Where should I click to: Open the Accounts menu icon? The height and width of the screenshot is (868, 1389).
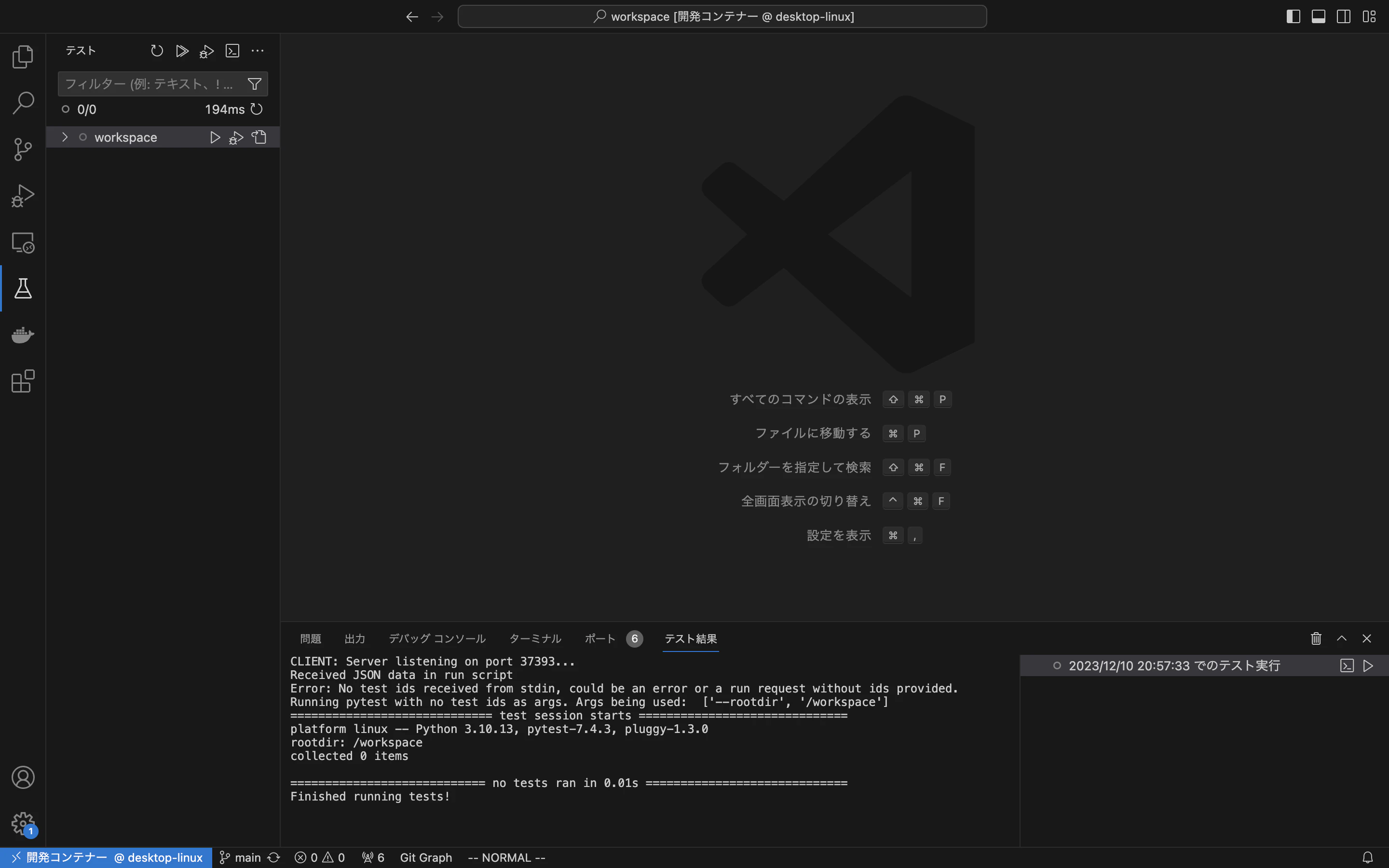[23, 777]
